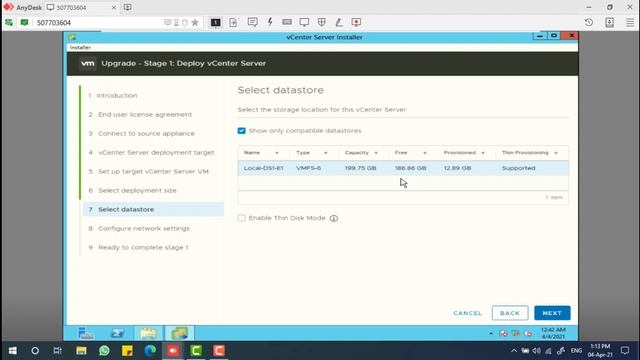Open Thin Provisioning column filter dropdown

(556, 153)
